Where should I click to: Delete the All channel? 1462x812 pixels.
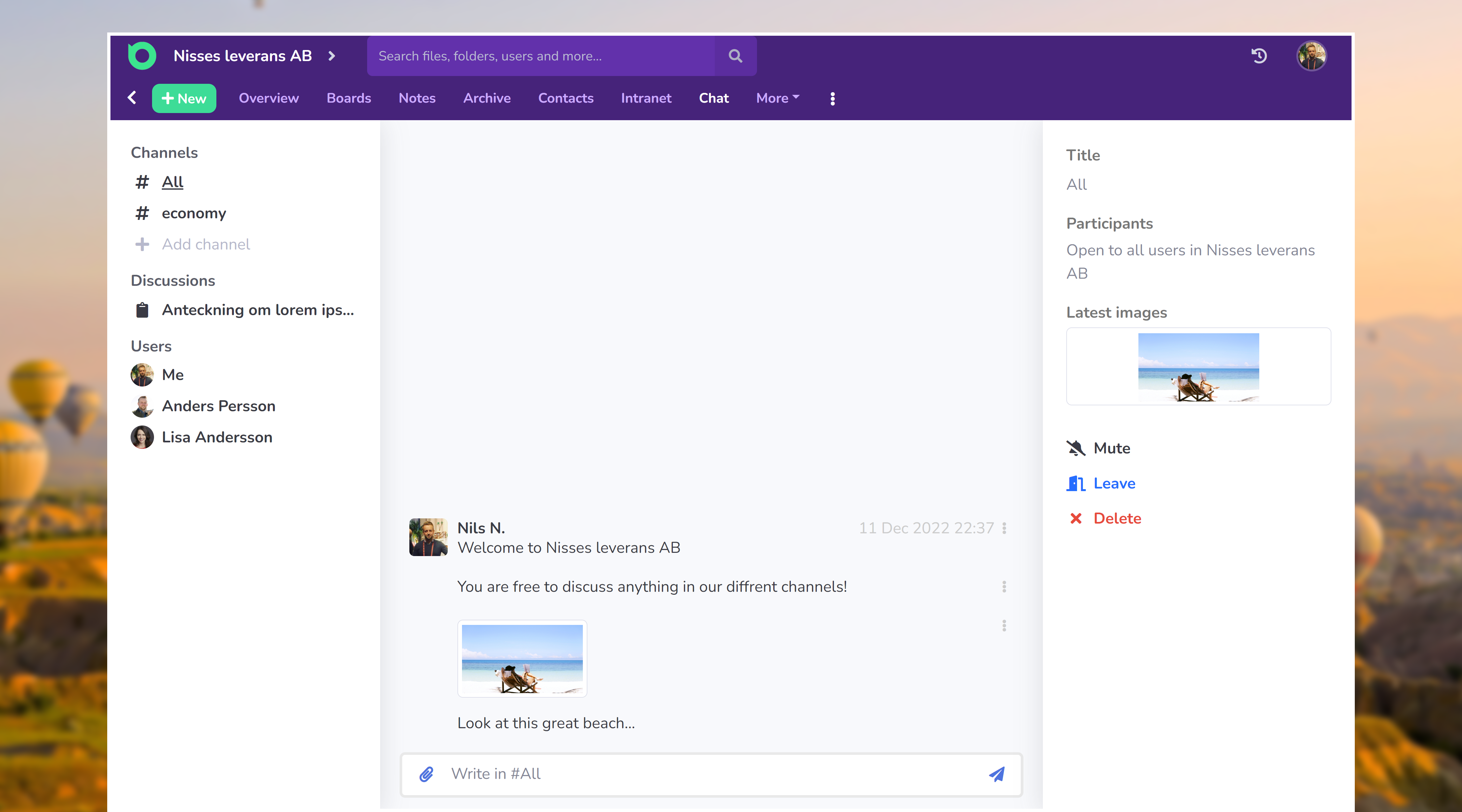[x=1117, y=519]
